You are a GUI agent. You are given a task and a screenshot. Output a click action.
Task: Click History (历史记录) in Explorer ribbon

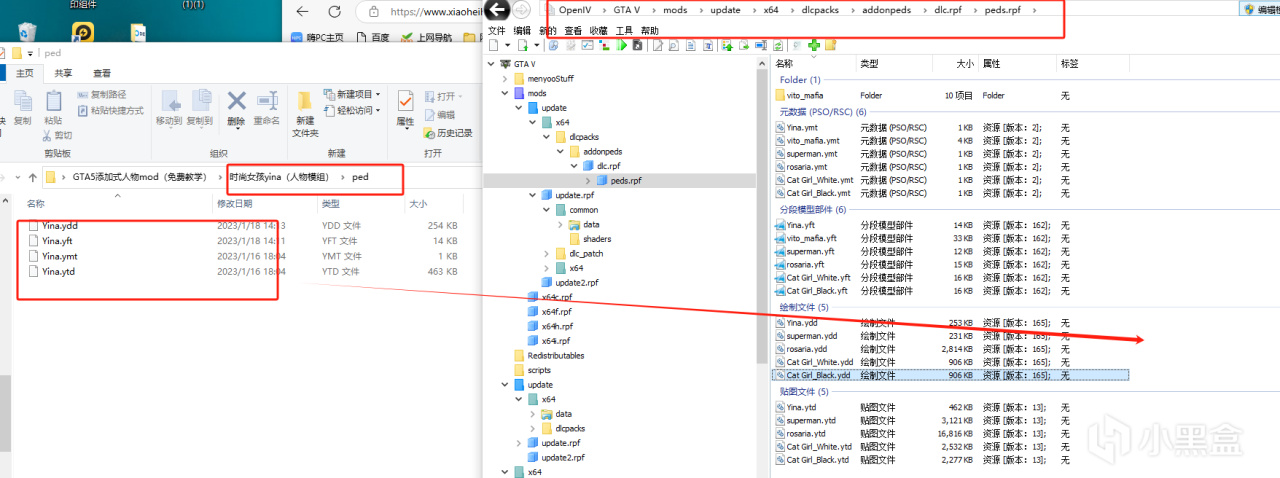click(x=447, y=132)
